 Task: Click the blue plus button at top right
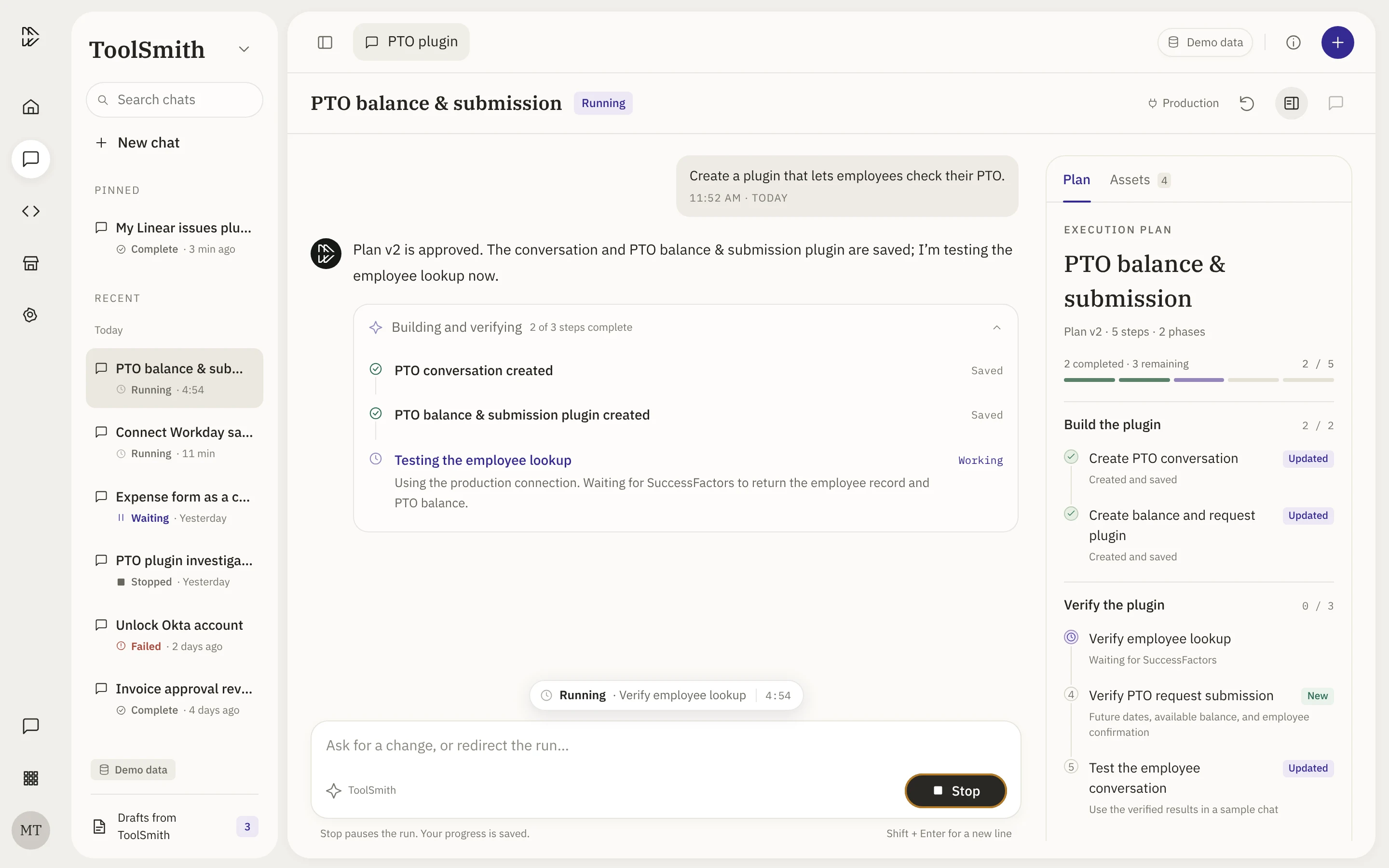1337,42
